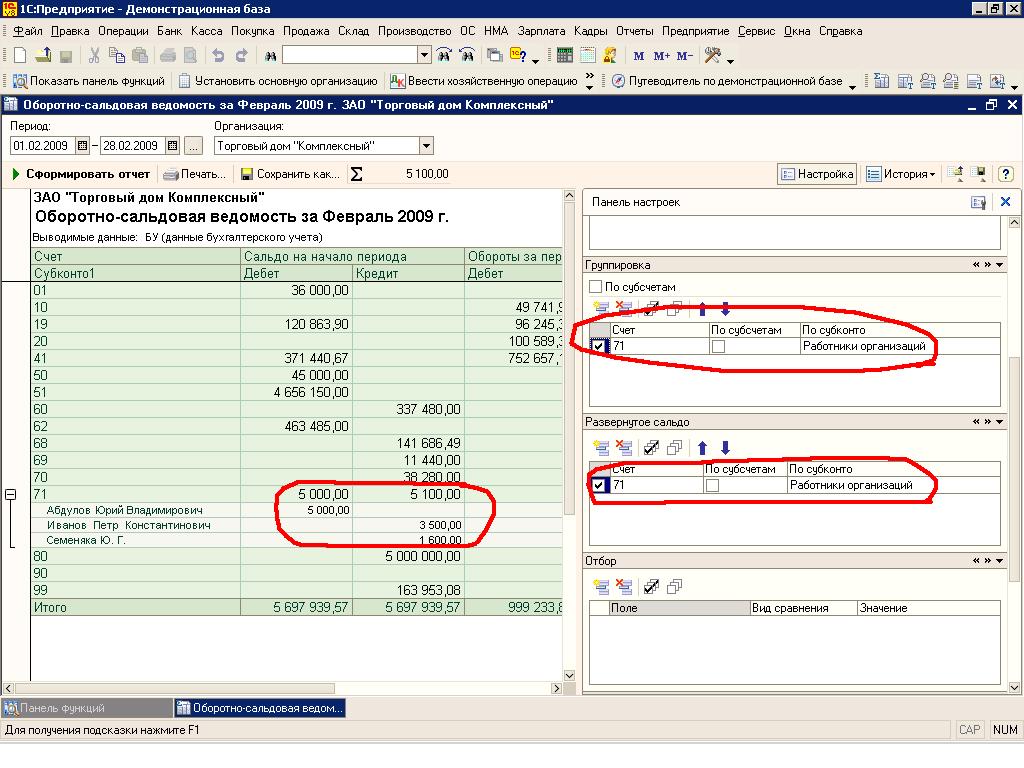Click the start date field 01.02.2009
This screenshot has height=768, width=1024.
pyautogui.click(x=43, y=146)
